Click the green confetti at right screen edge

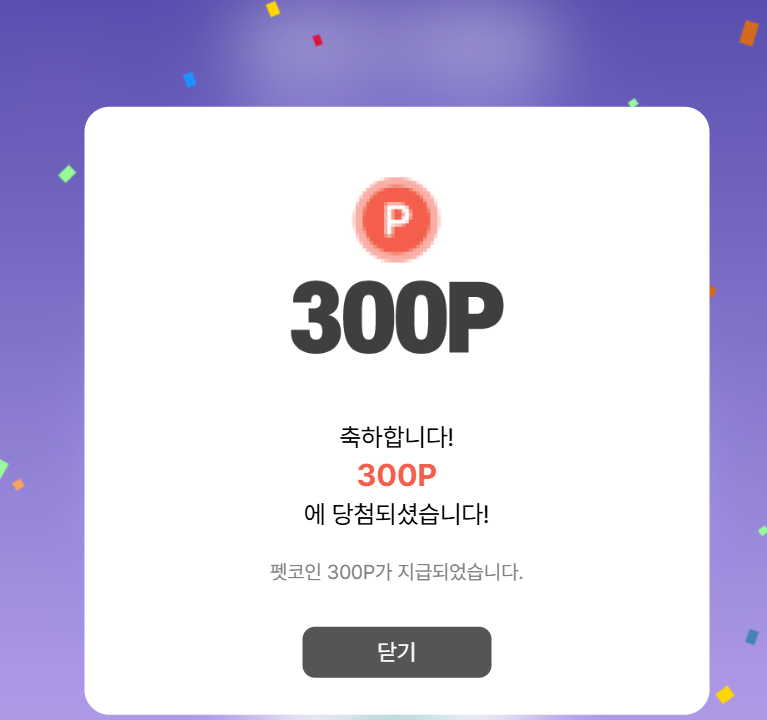763,530
